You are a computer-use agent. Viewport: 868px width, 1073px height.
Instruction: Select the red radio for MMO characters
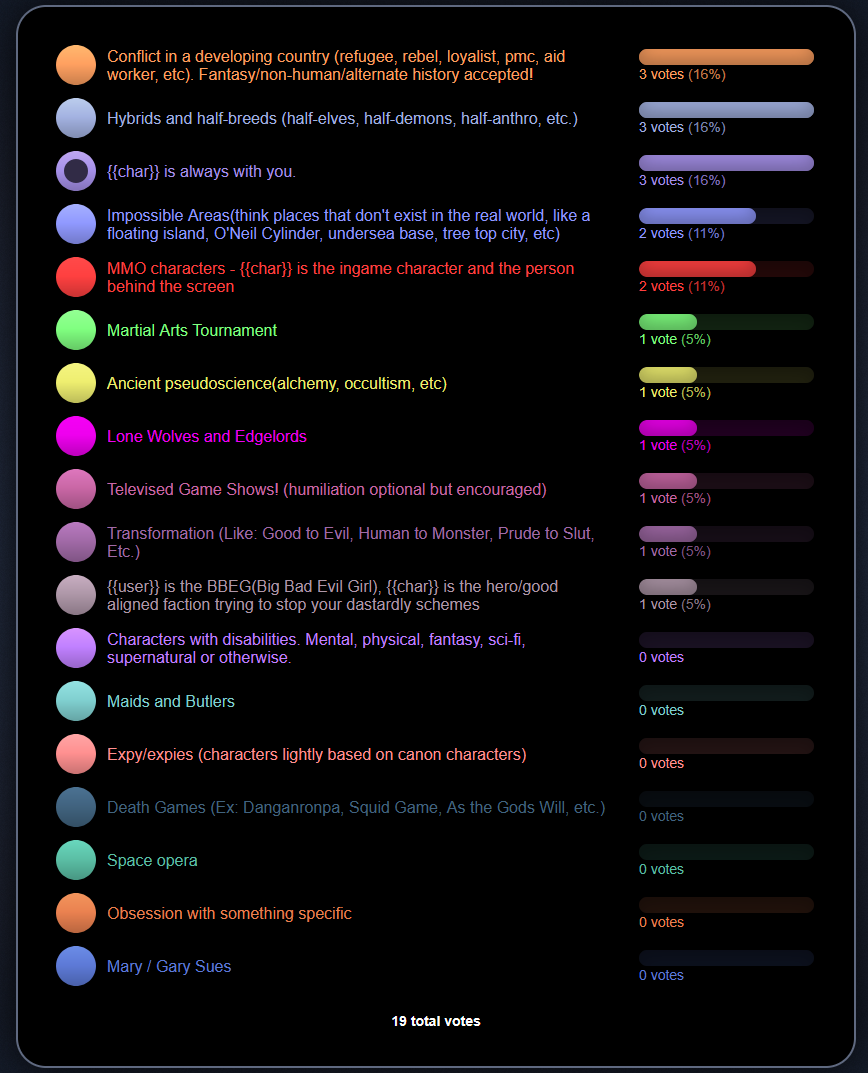(x=76, y=277)
